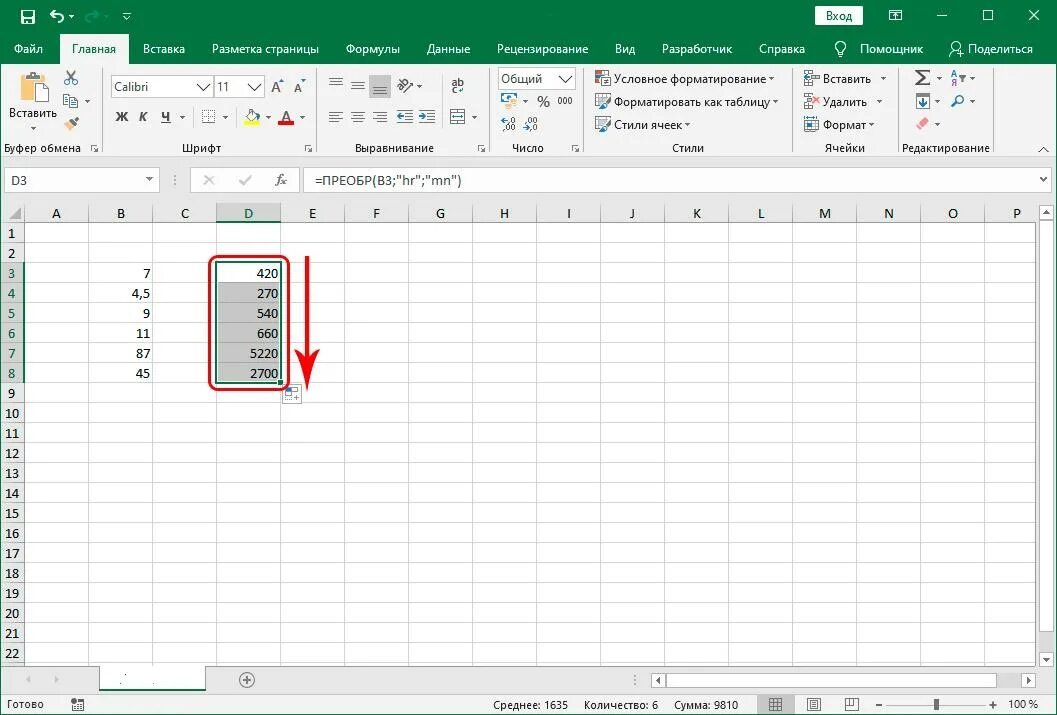Viewport: 1057px width, 715px height.
Task: Toggle bold formatting (Ж)
Action: point(121,117)
